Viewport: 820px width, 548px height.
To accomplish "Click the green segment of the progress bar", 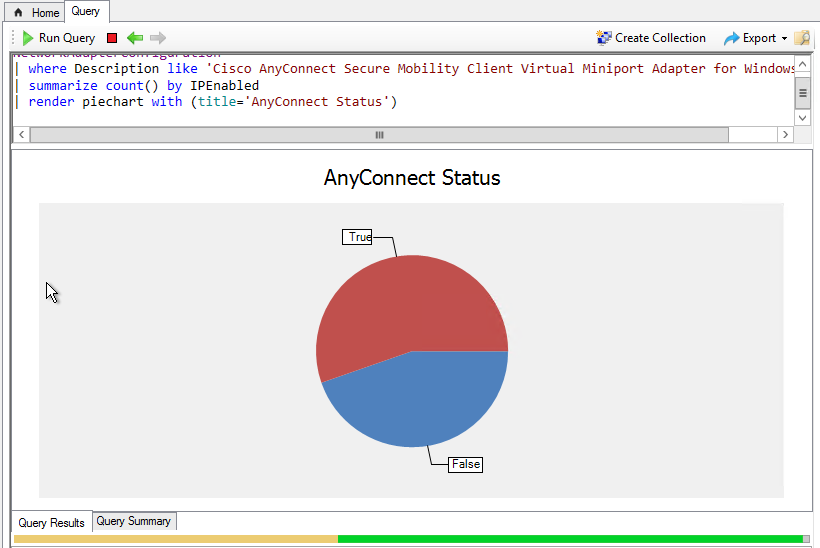I will point(571,539).
